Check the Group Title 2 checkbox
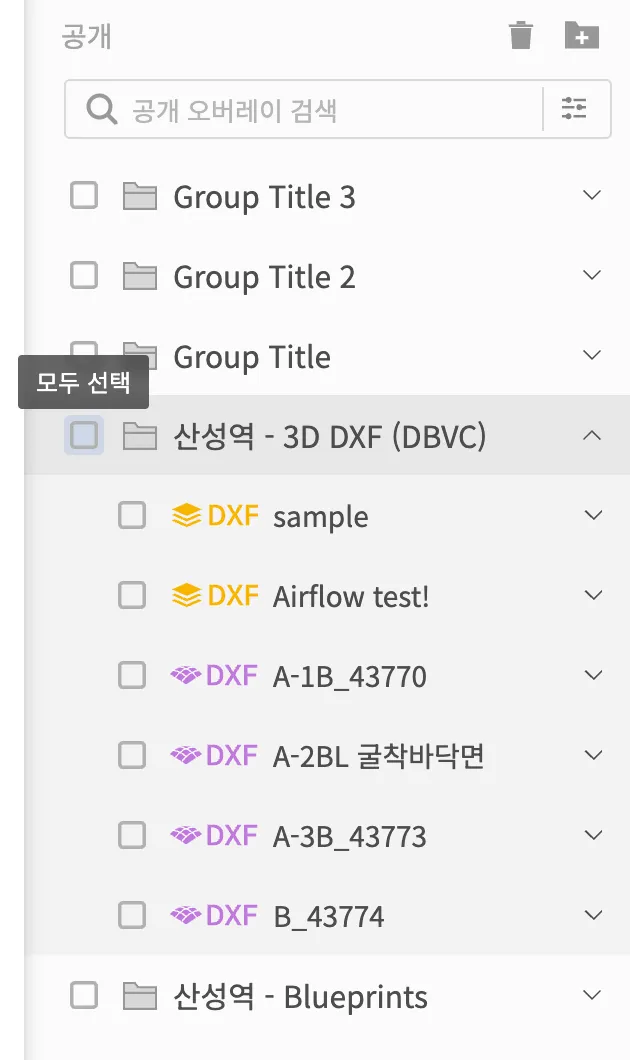This screenshot has width=630, height=1060. tap(84, 275)
